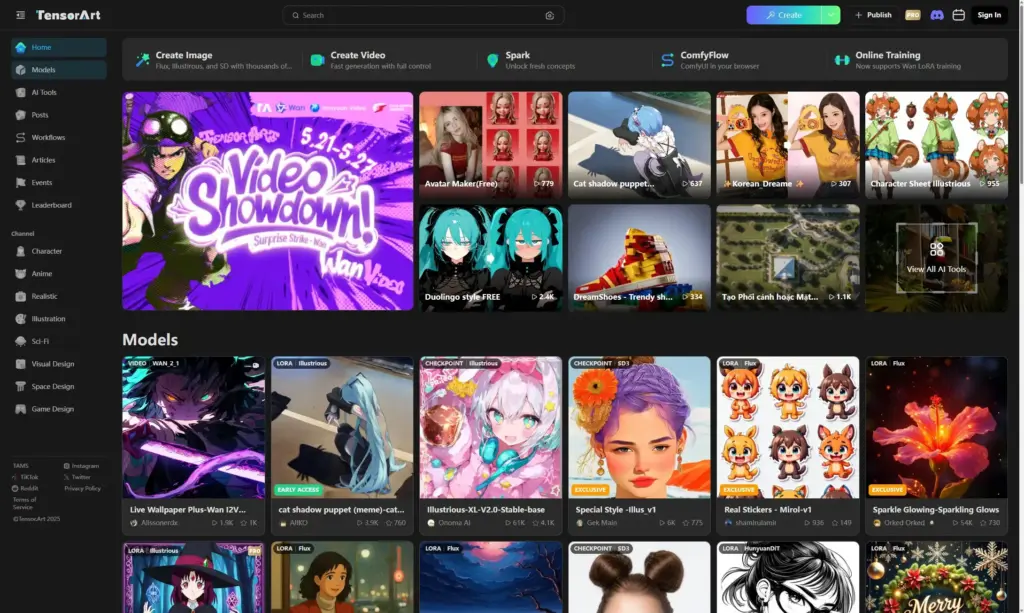Toggle the hamburger sidebar menu

pyautogui.click(x=20, y=15)
